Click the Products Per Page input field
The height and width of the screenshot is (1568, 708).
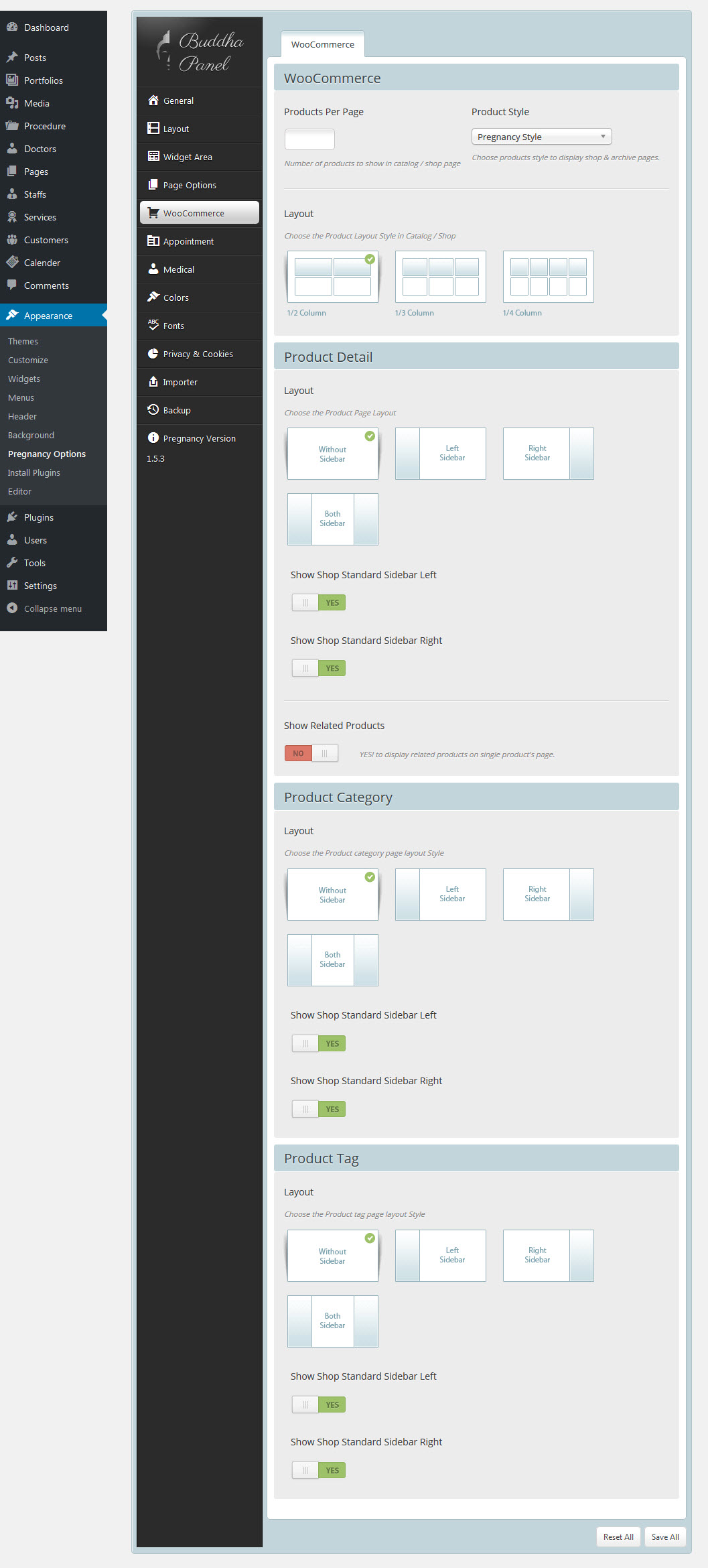(309, 139)
